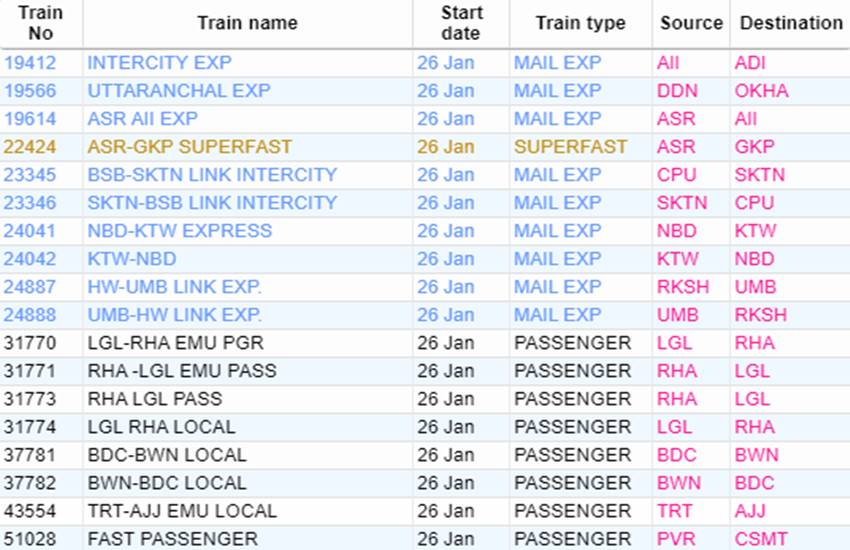Select the TRT-AJJ EMU LOCAL train name
The height and width of the screenshot is (550, 850).
pyautogui.click(x=183, y=511)
